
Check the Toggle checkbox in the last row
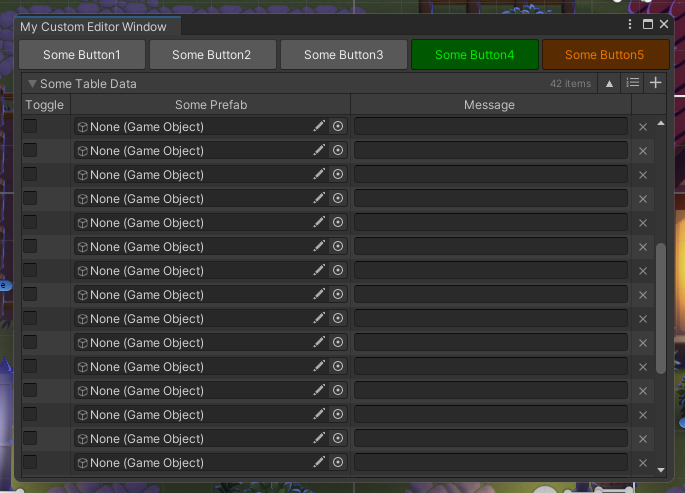[30, 462]
